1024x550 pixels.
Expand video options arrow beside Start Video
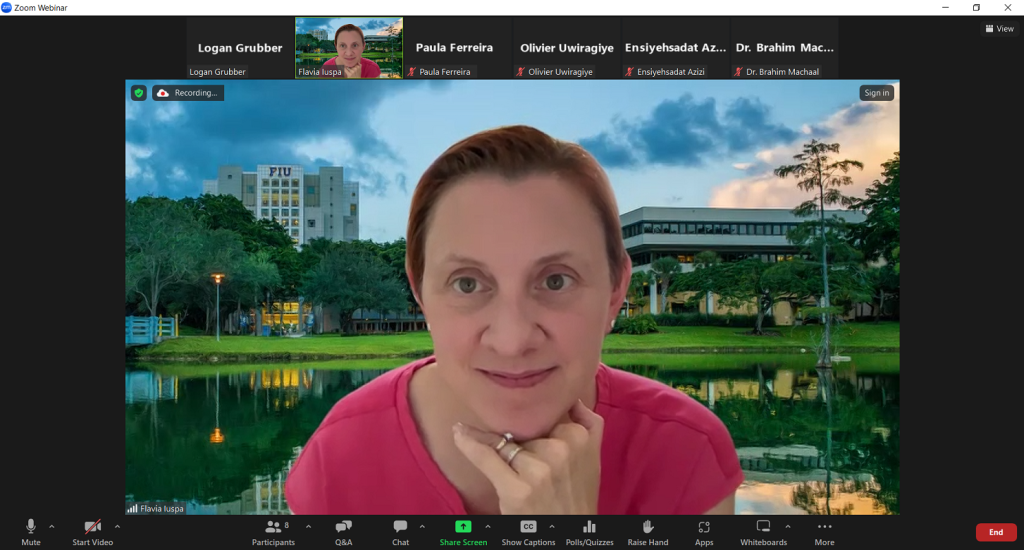117,526
